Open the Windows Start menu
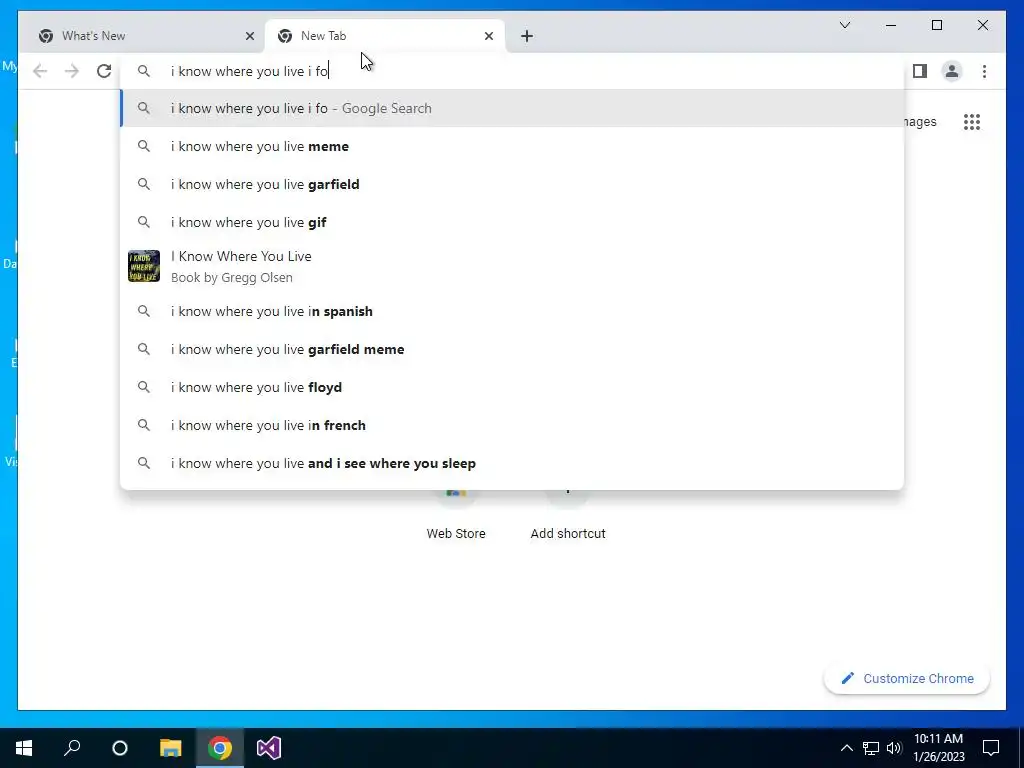This screenshot has width=1024, height=768. [x=24, y=748]
